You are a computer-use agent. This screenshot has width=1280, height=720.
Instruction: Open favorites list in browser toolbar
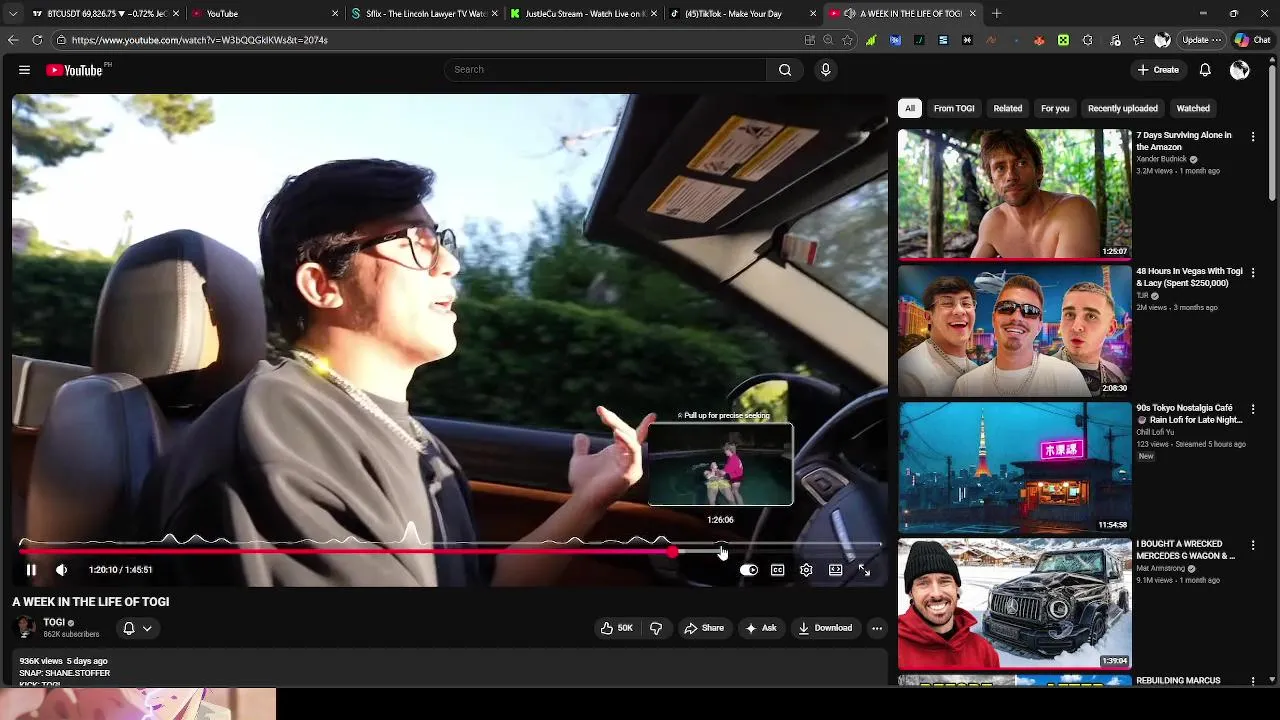(1138, 40)
